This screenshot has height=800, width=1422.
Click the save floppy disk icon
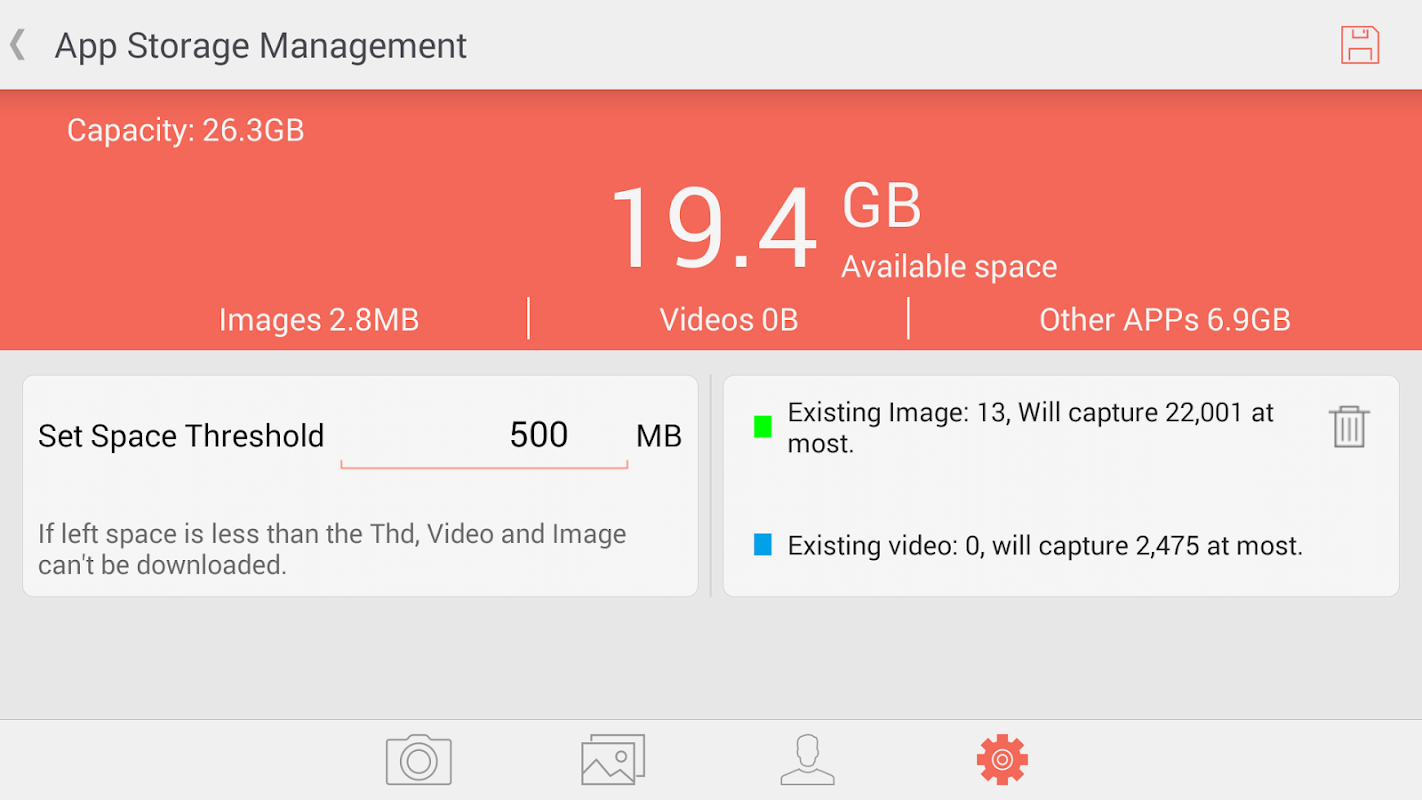pyautogui.click(x=1359, y=45)
